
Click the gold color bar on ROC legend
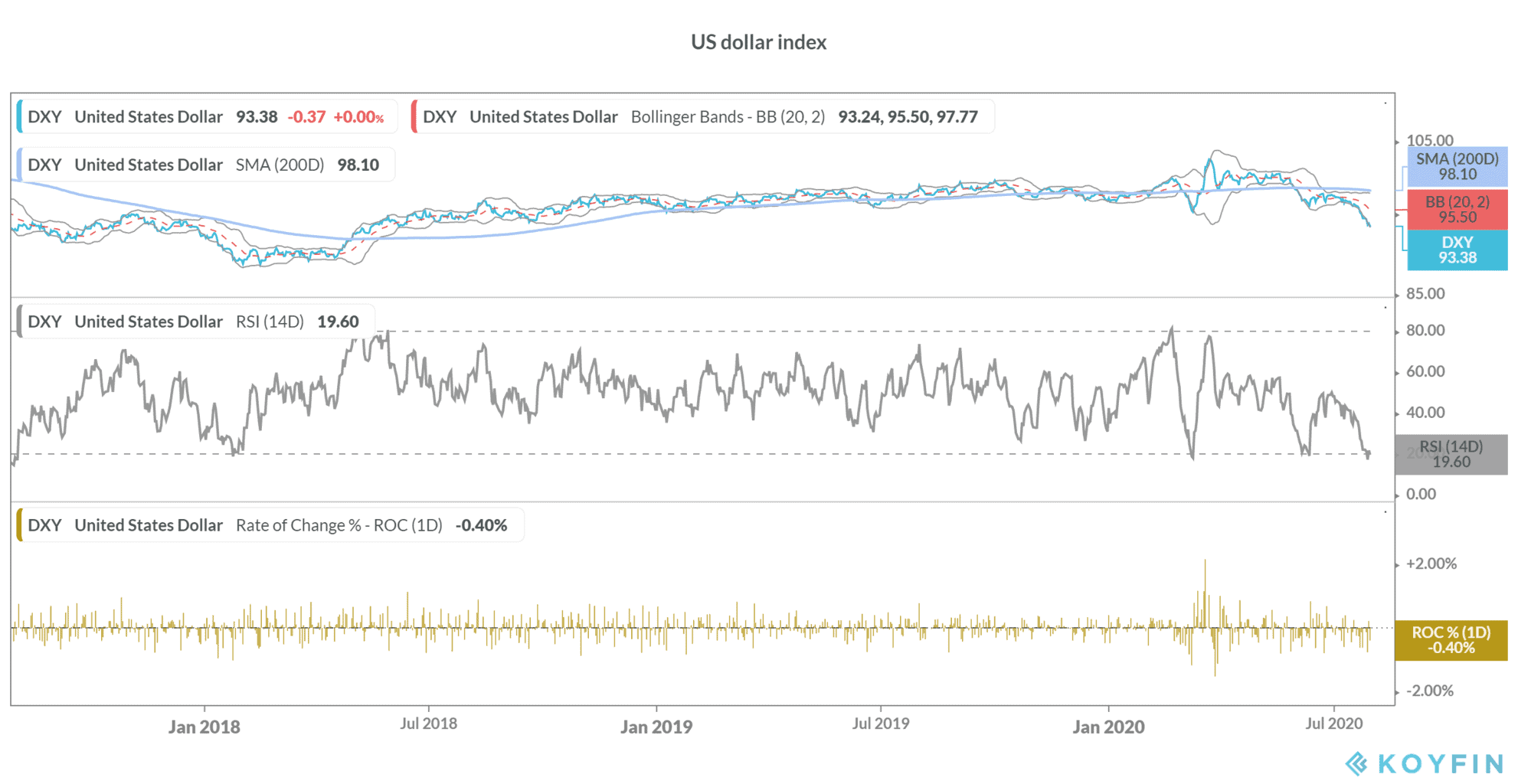pos(19,525)
